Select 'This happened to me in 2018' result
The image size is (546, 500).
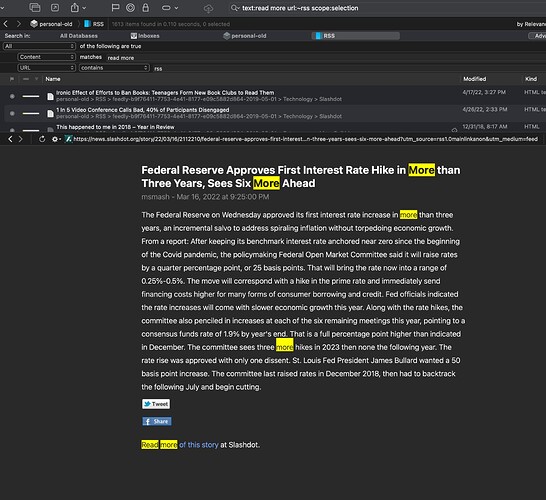pos(115,127)
